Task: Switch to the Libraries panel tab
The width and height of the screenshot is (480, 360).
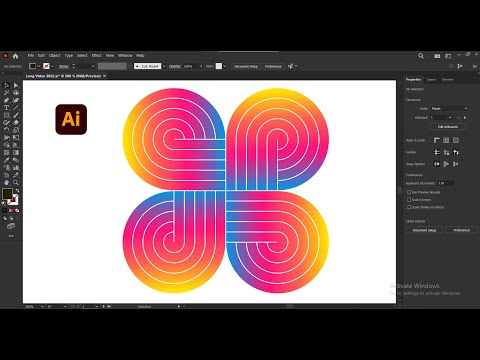Action: (x=448, y=79)
